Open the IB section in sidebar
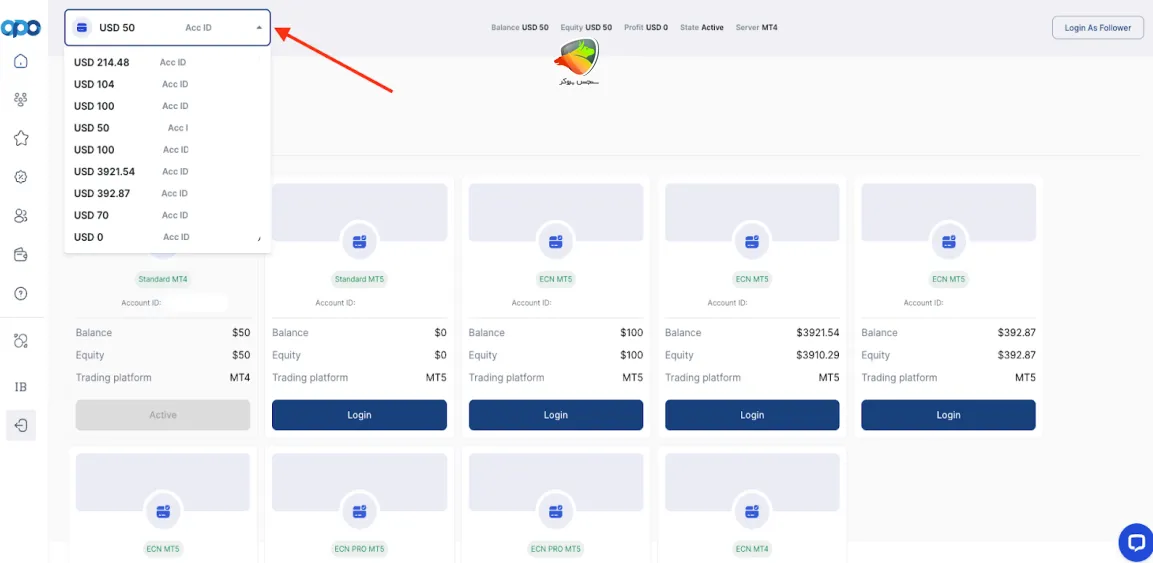1153x563 pixels. pos(21,387)
